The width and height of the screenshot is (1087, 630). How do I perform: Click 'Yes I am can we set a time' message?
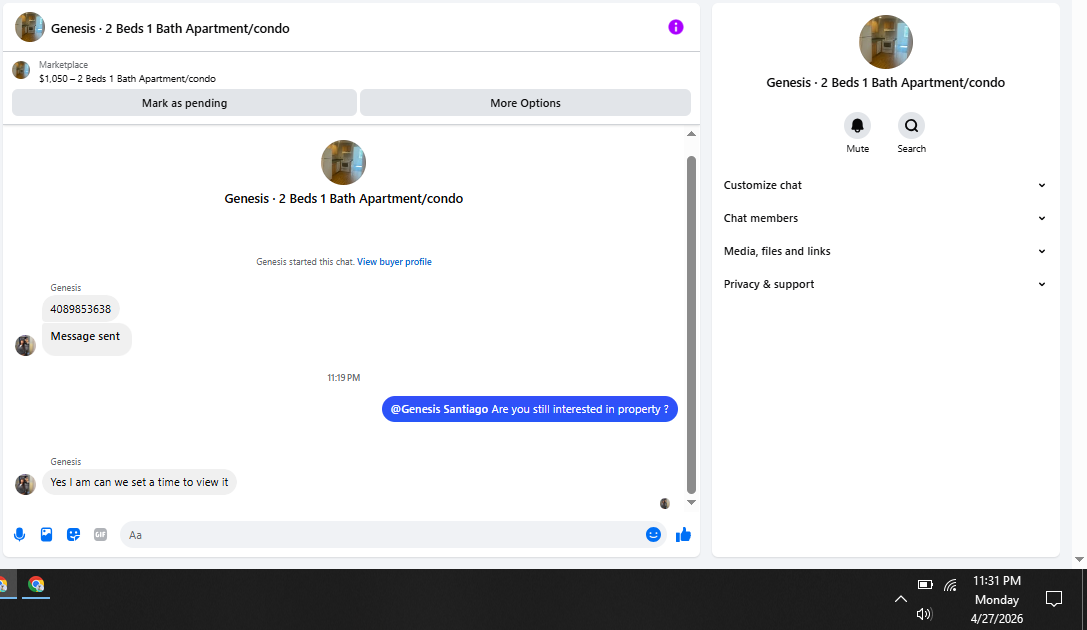139,482
